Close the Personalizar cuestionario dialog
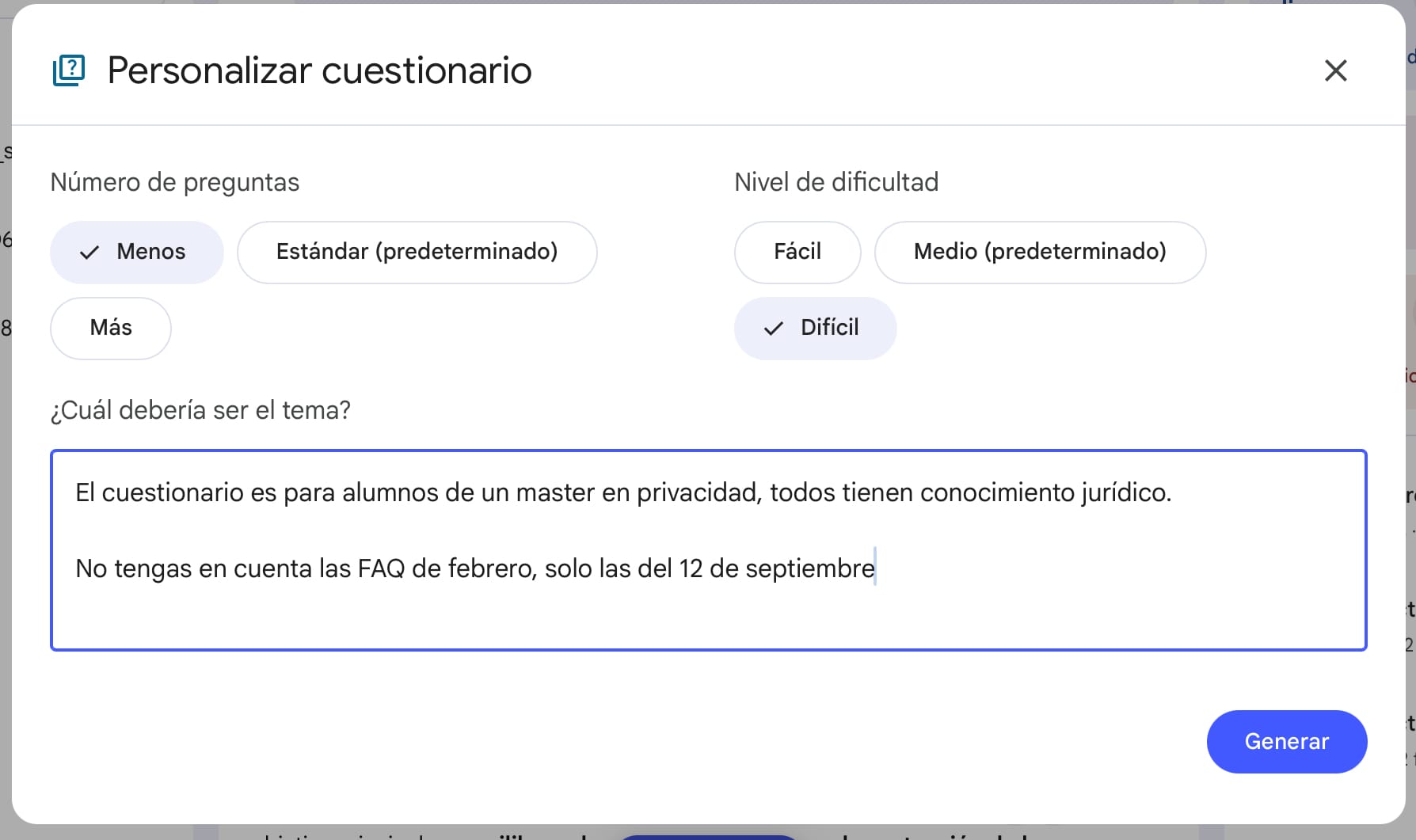This screenshot has width=1416, height=840. (x=1335, y=70)
